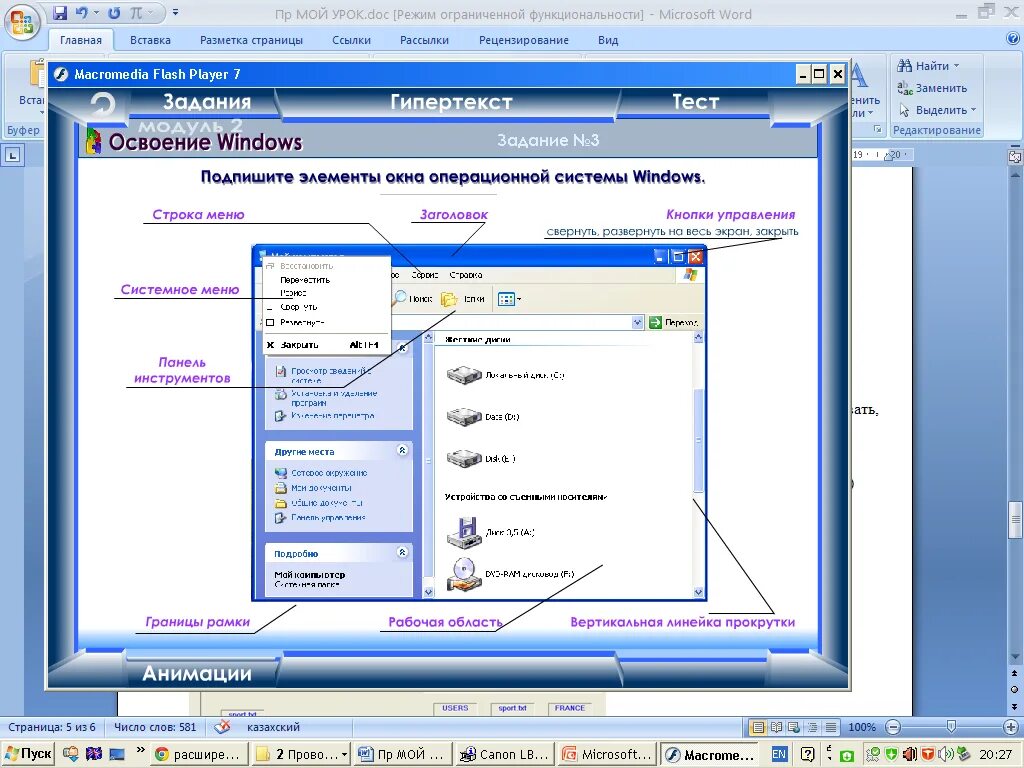The width and height of the screenshot is (1024, 768).
Task: Click the EN language indicator in the taskbar
Action: (x=779, y=754)
